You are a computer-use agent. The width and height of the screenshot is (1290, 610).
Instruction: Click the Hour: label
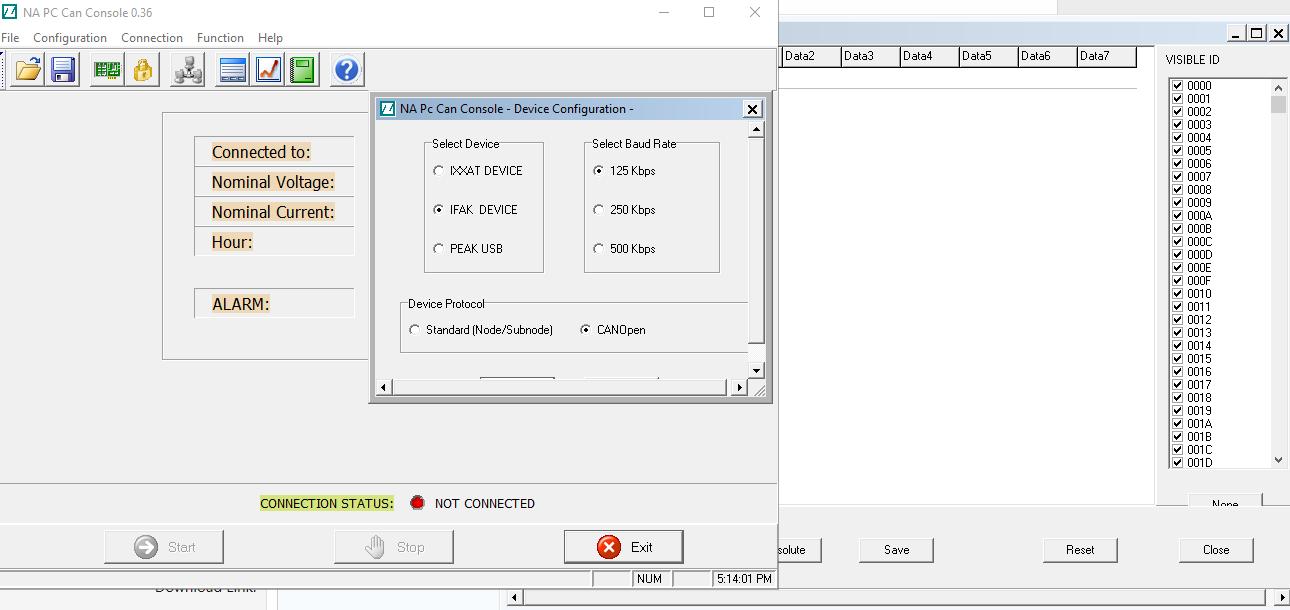tap(232, 242)
